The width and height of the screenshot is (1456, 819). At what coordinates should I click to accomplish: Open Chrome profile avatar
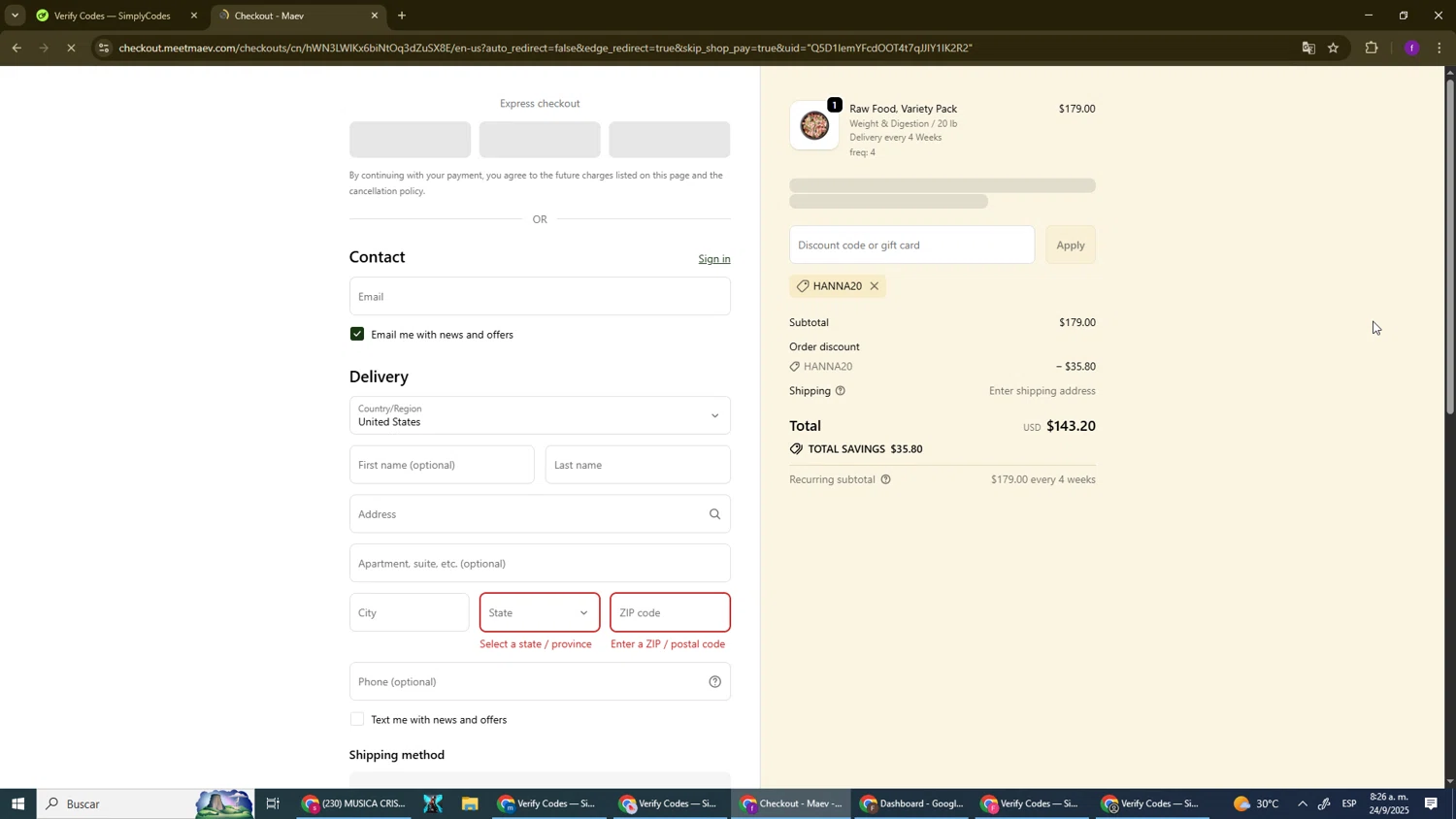1412,48
